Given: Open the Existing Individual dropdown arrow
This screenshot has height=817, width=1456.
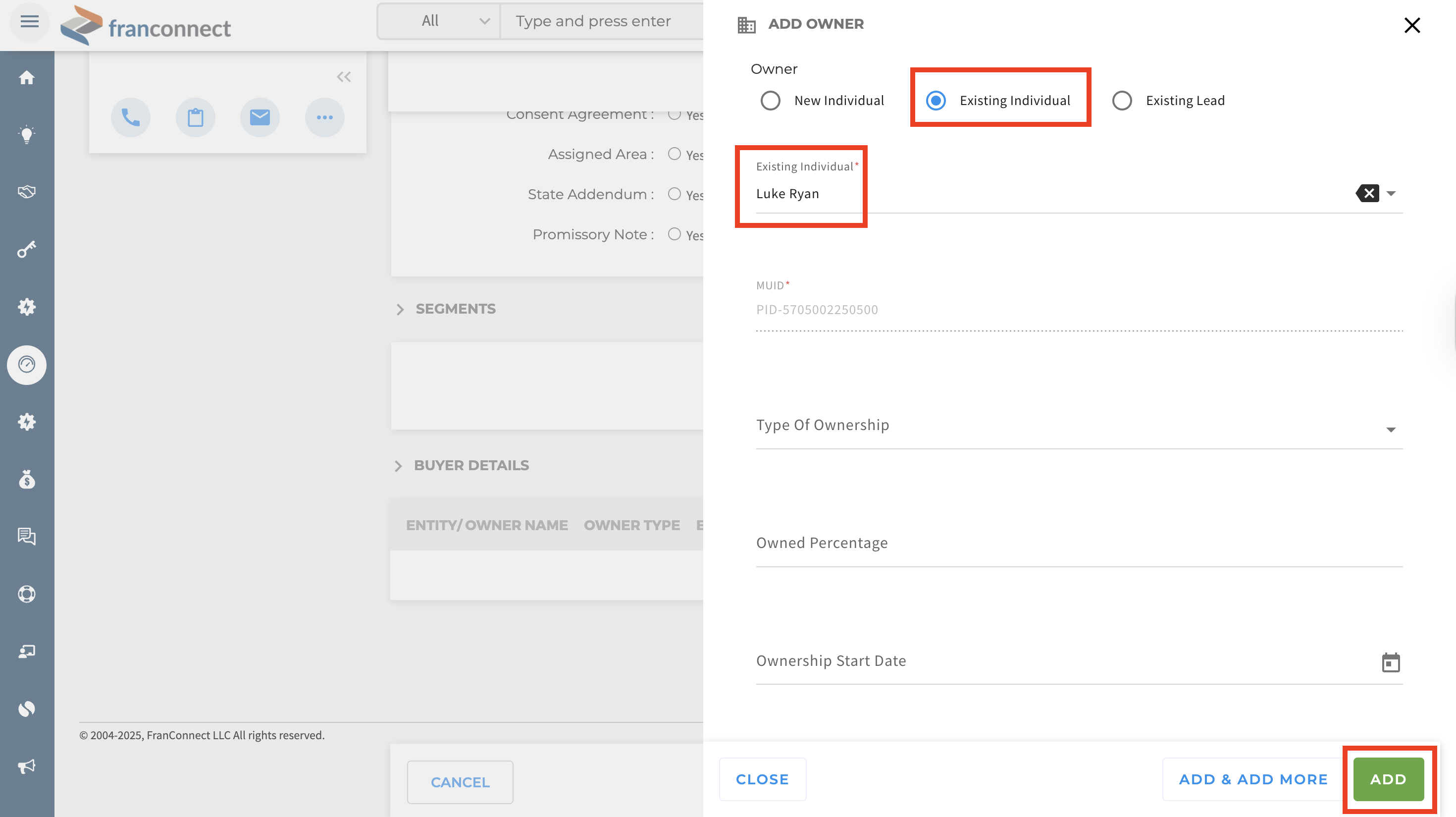Looking at the screenshot, I should 1391,194.
